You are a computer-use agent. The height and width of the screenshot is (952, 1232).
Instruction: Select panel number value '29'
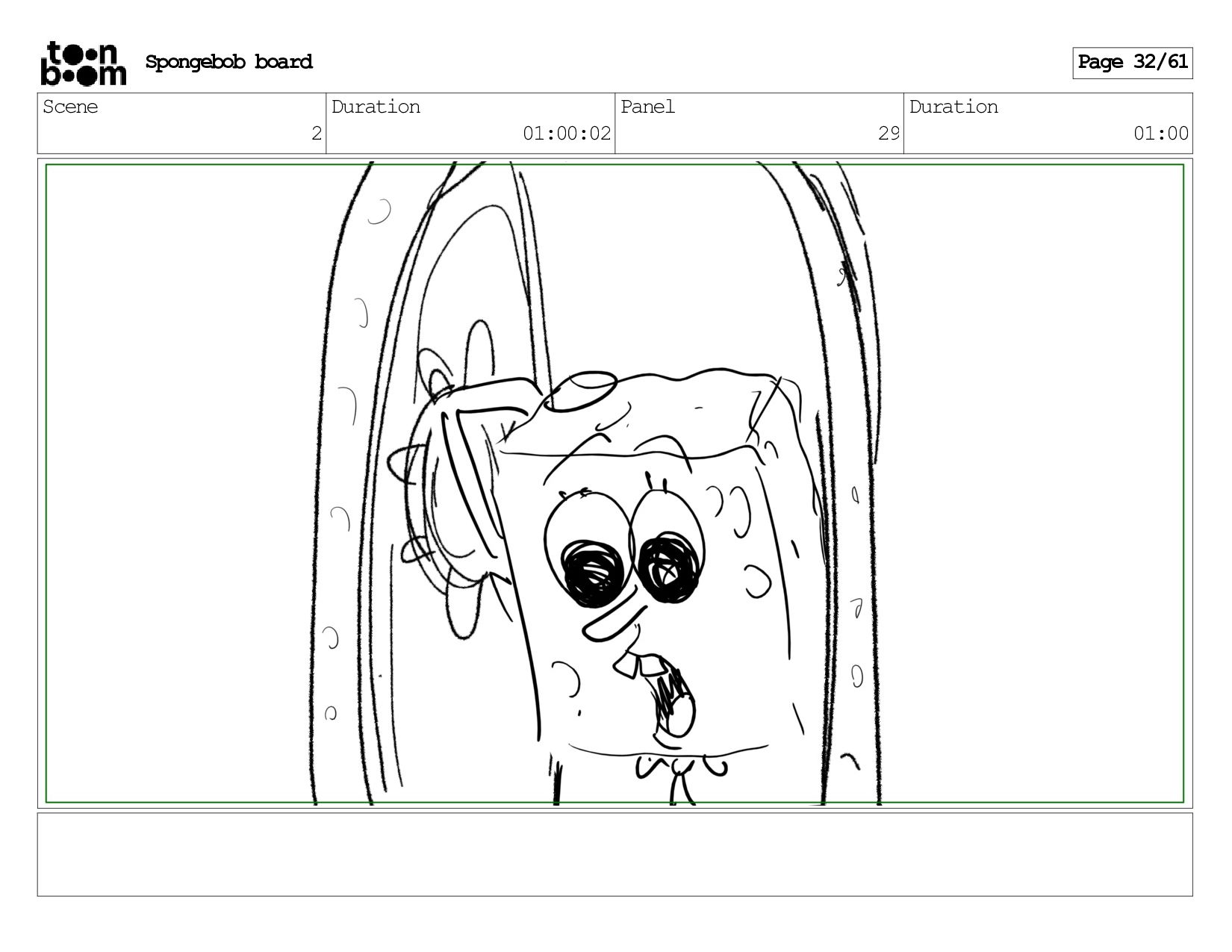[x=889, y=134]
